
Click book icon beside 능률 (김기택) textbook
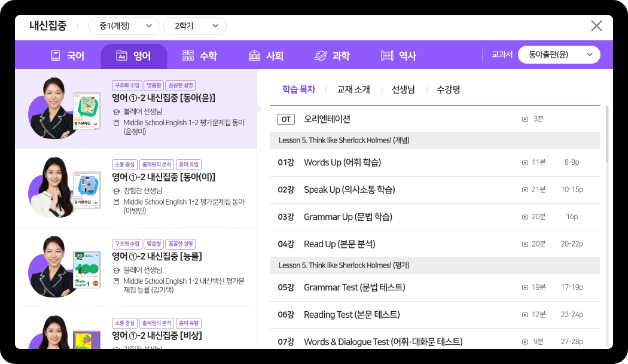(x=116, y=282)
